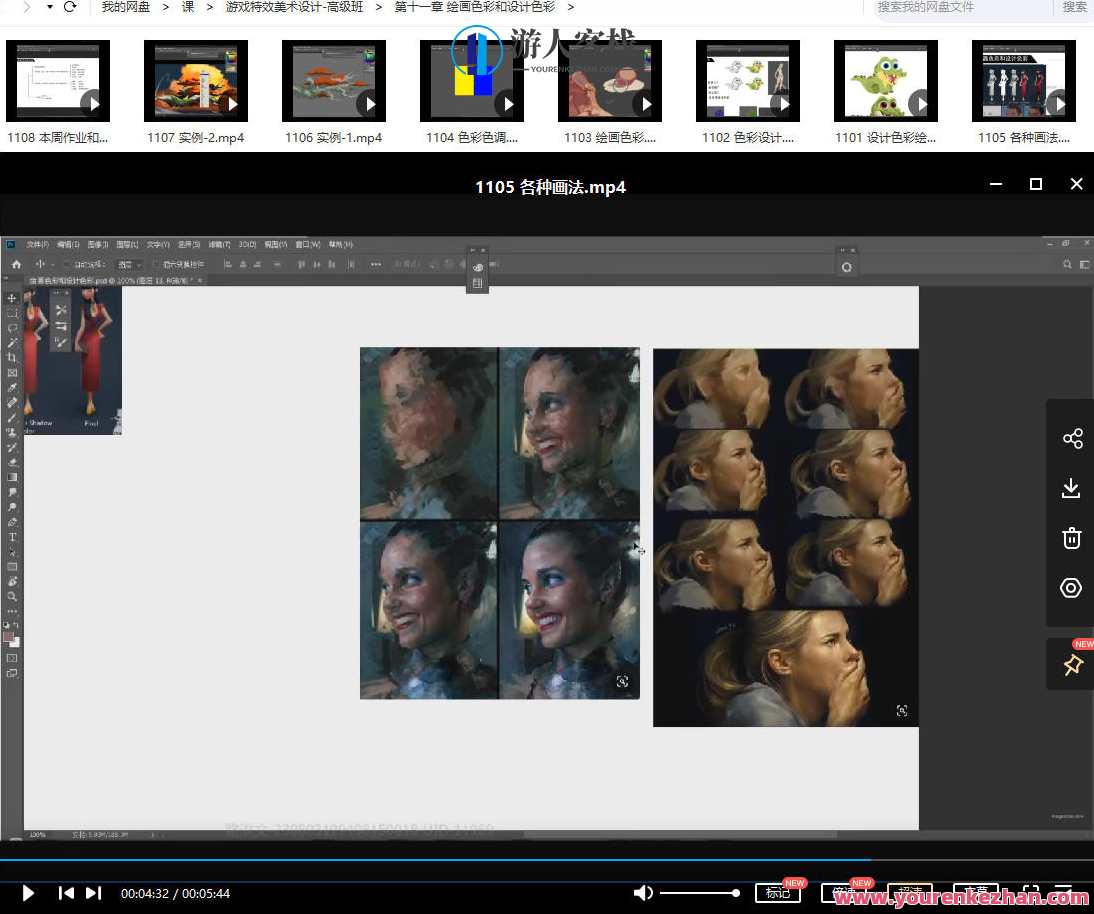Mute the video using the speaker icon

coord(644,893)
